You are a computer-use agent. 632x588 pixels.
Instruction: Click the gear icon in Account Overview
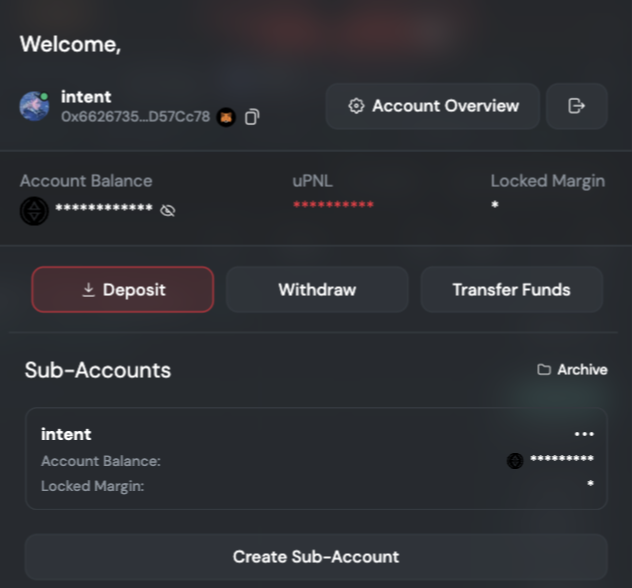point(356,106)
